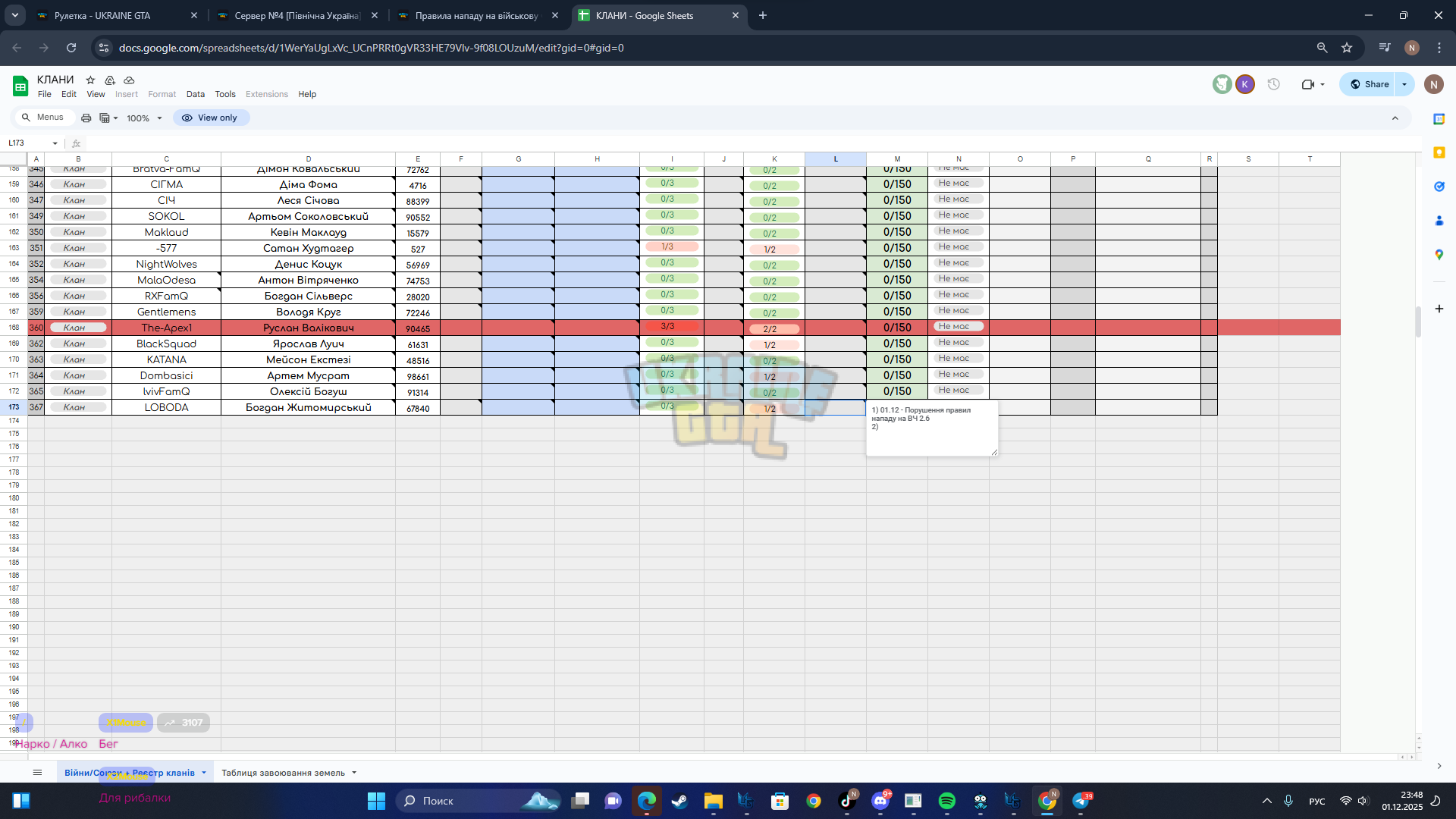Open the File menu
This screenshot has width=1456, height=819.
coord(45,94)
